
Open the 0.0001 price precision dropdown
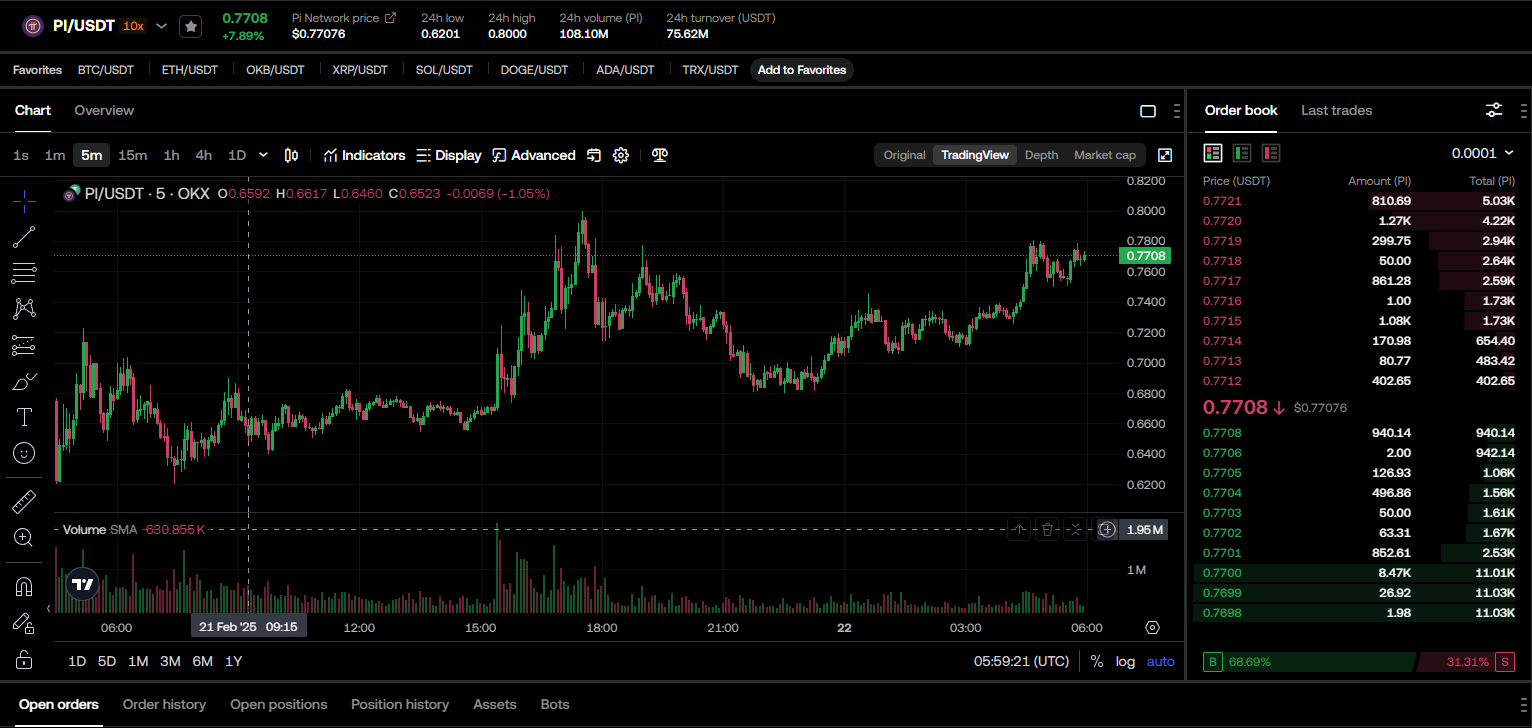click(x=1482, y=153)
